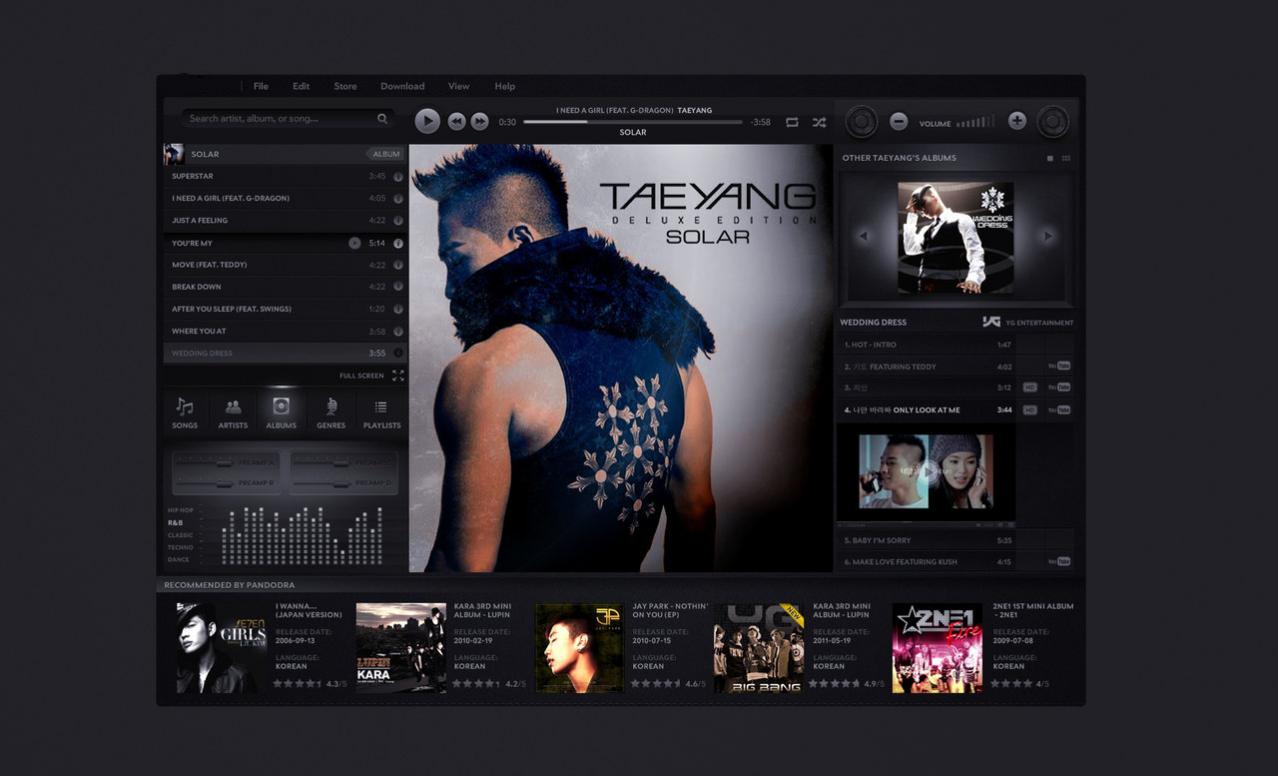Select I NEED A GIRL (FEAT. G-DRAGON) in playlist
This screenshot has width=1278, height=776.
pyautogui.click(x=285, y=198)
